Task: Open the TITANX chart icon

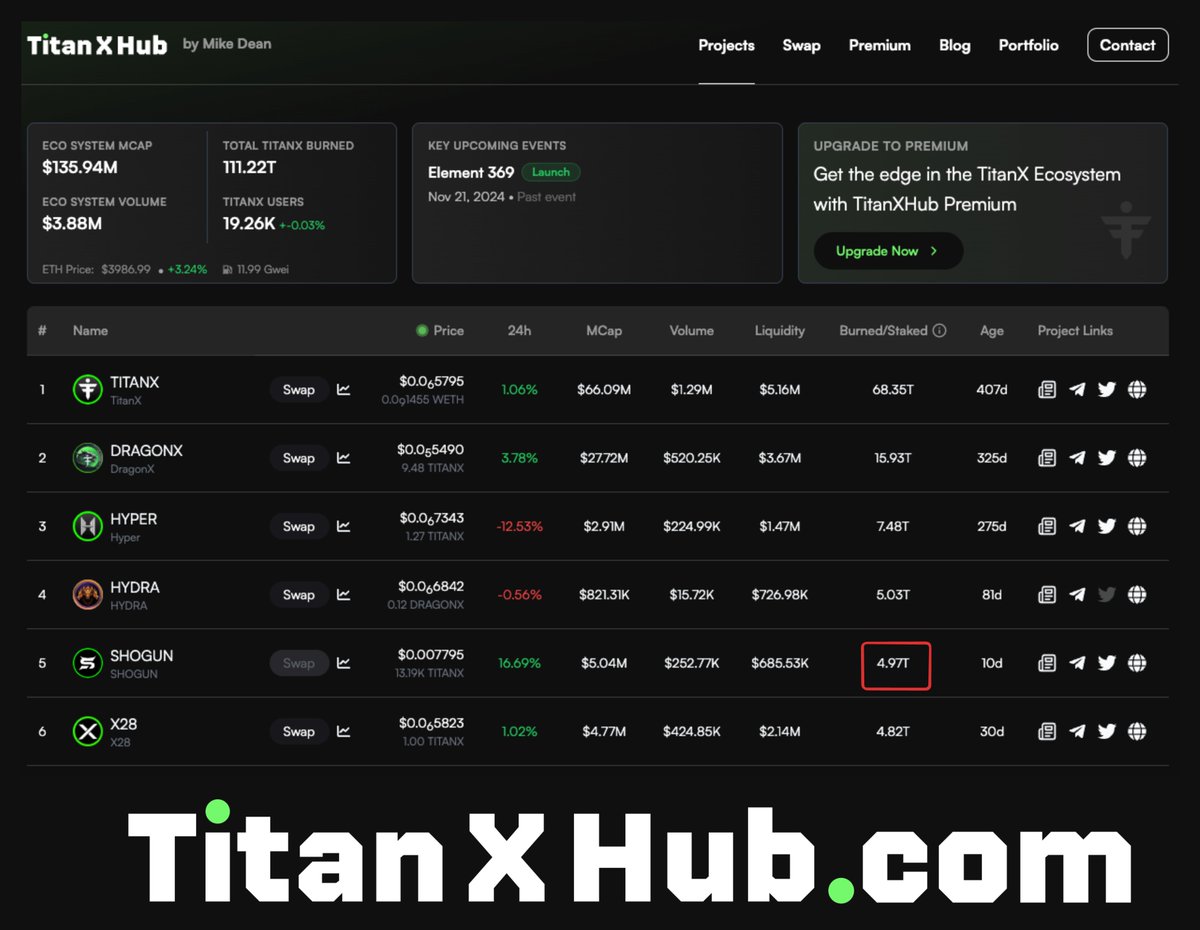Action: click(x=344, y=390)
